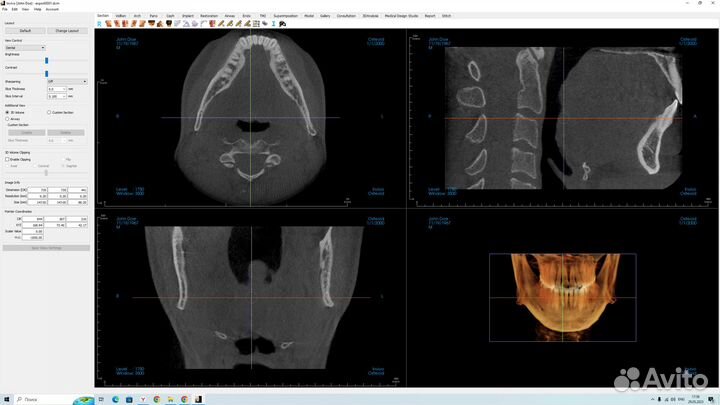Click the gray icon left of the blue I

[265, 23]
